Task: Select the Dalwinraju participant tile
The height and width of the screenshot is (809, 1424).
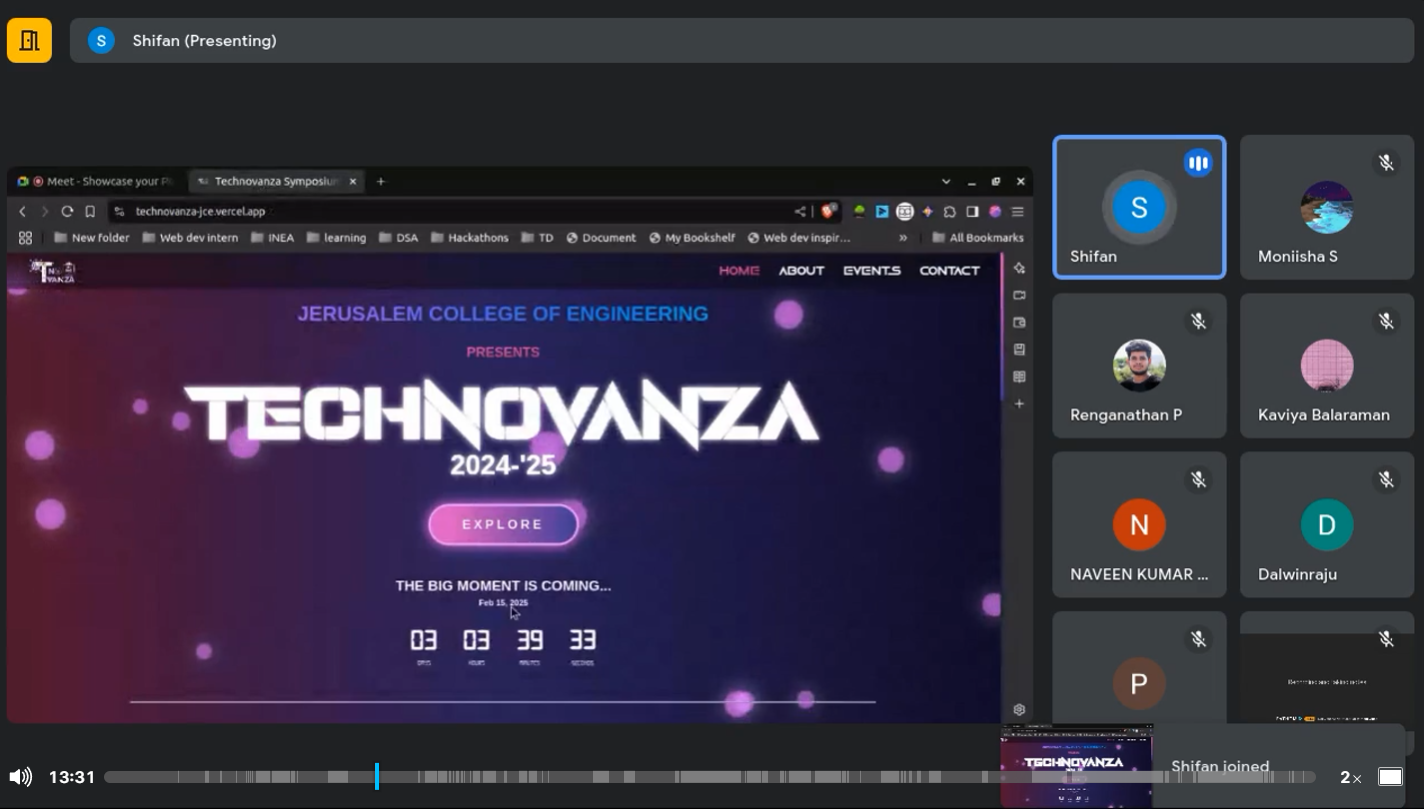Action: click(1327, 524)
